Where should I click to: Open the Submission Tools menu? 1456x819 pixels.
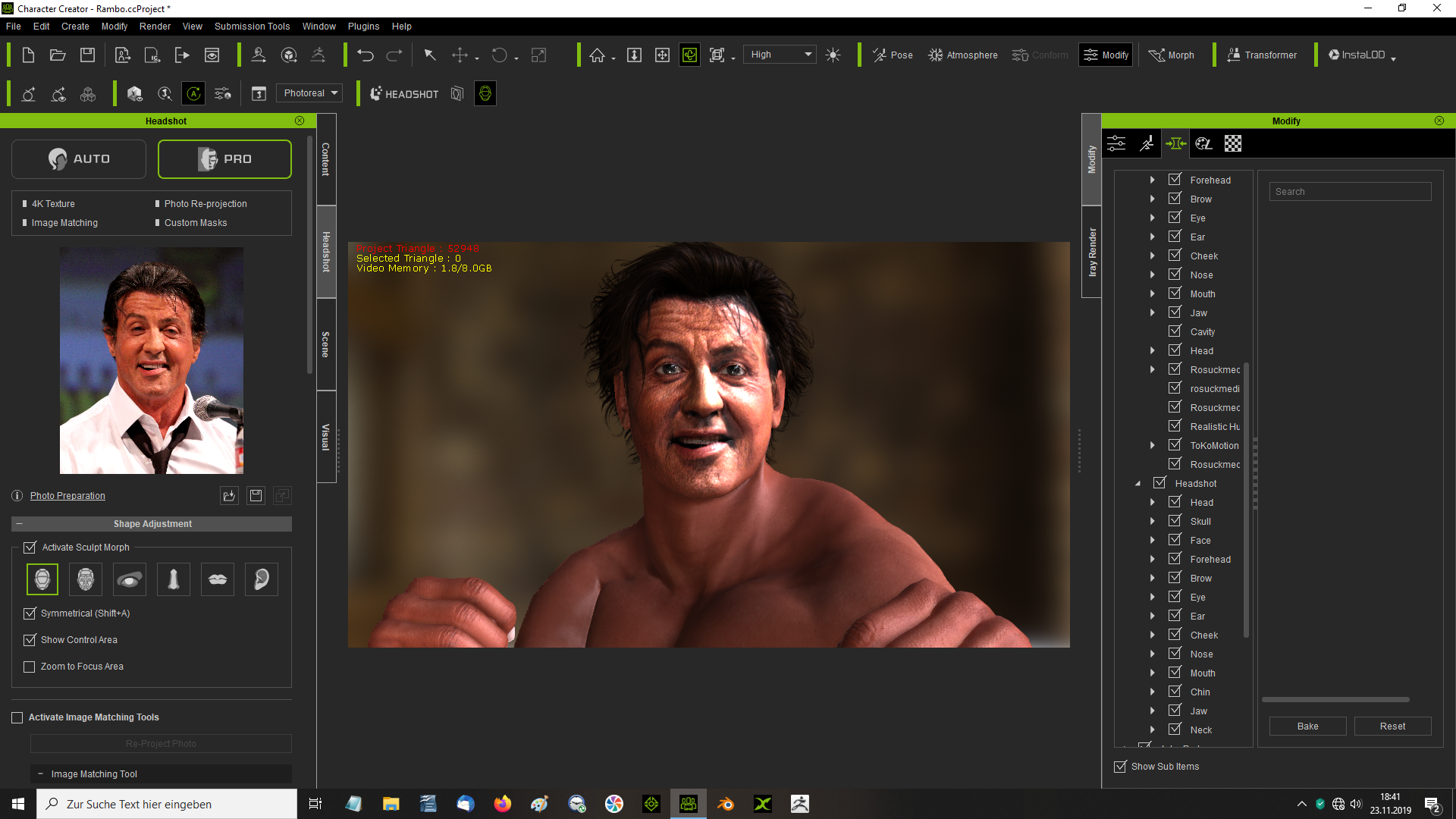252,26
